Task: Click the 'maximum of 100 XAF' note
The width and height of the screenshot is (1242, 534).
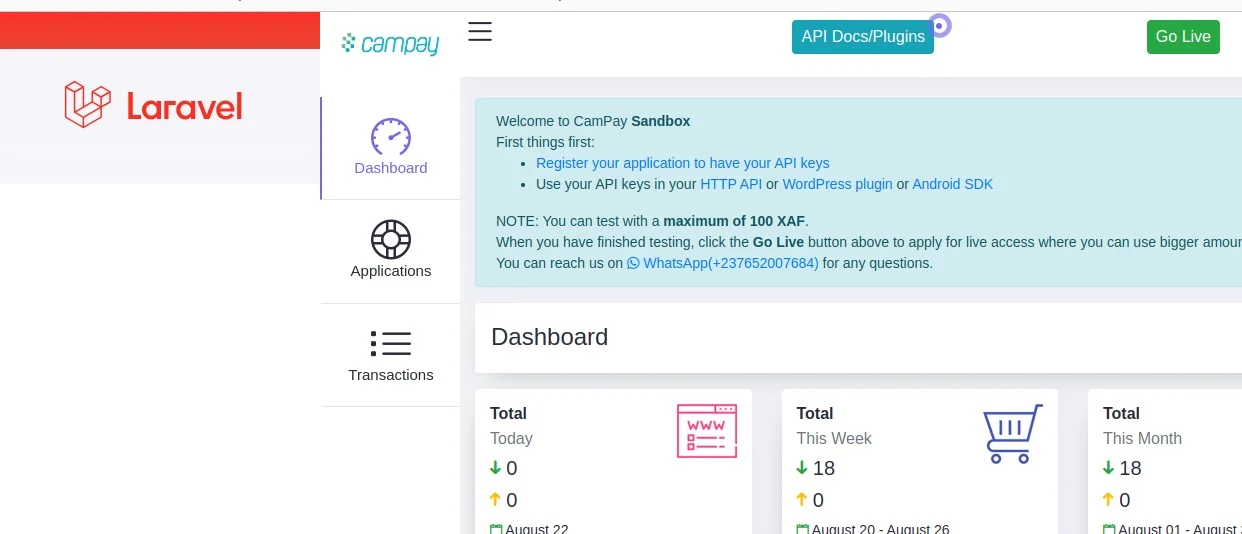Action: click(734, 221)
